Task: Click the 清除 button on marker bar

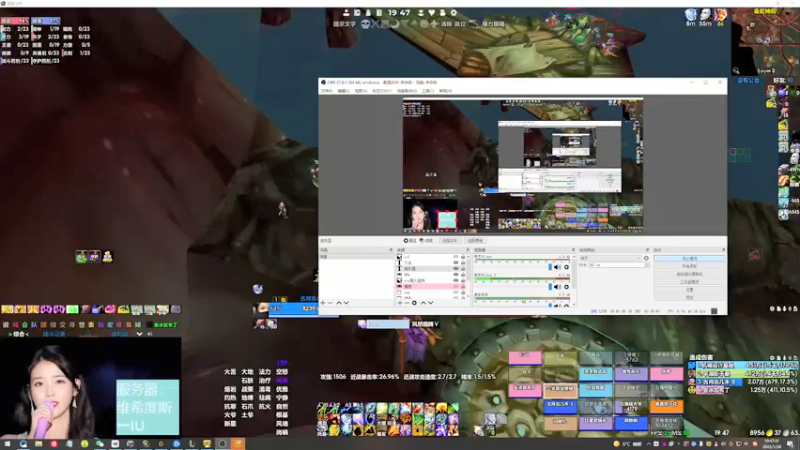Action: point(446,24)
